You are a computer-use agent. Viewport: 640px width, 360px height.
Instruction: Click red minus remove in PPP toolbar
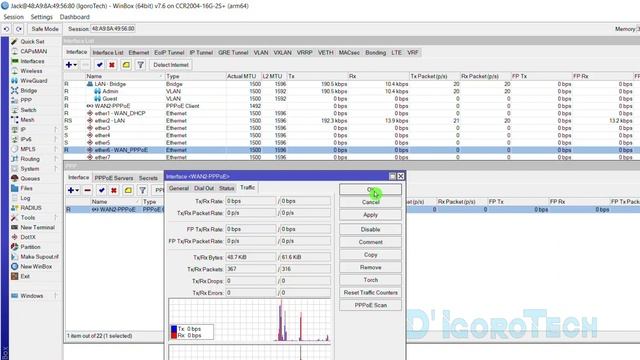[87, 190]
